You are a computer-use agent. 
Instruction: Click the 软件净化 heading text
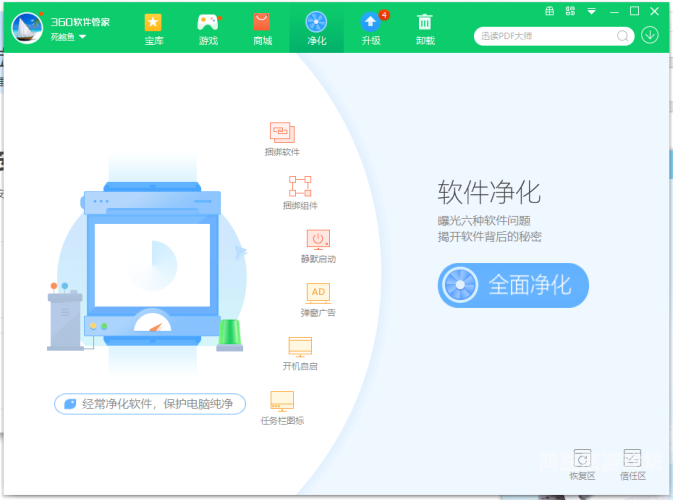[489, 192]
